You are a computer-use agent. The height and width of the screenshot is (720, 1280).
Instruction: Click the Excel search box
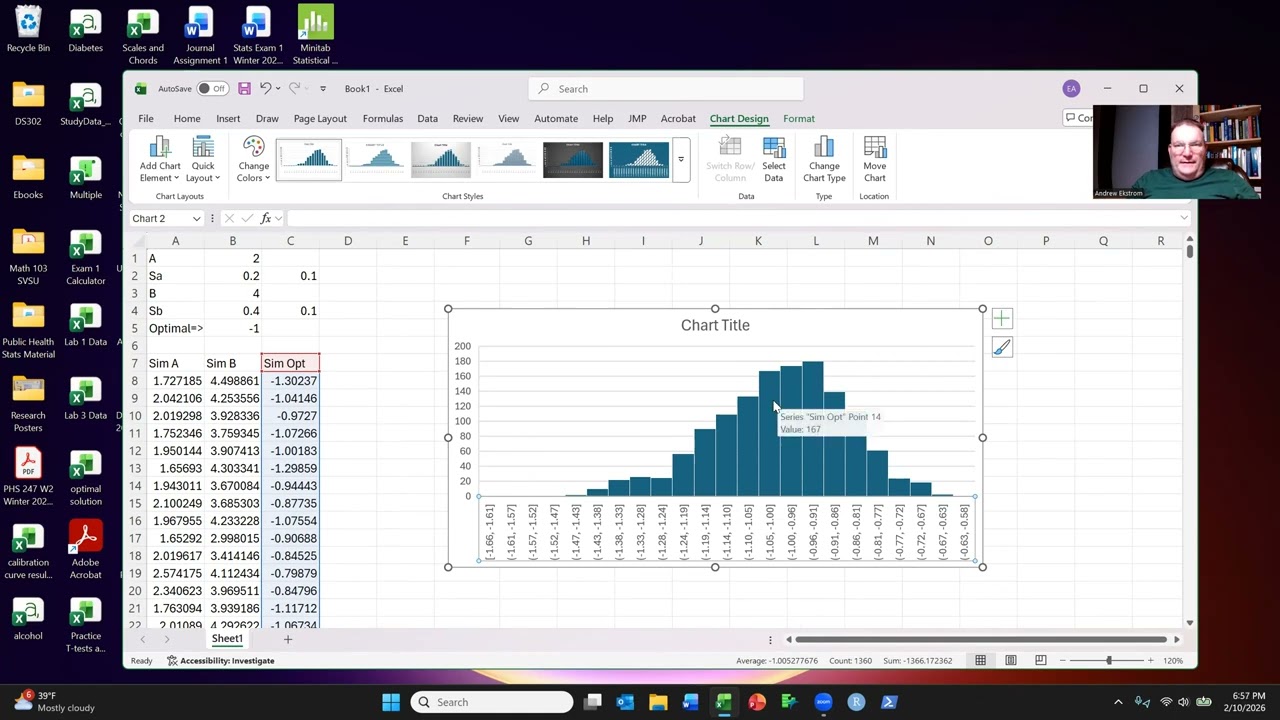pos(666,89)
